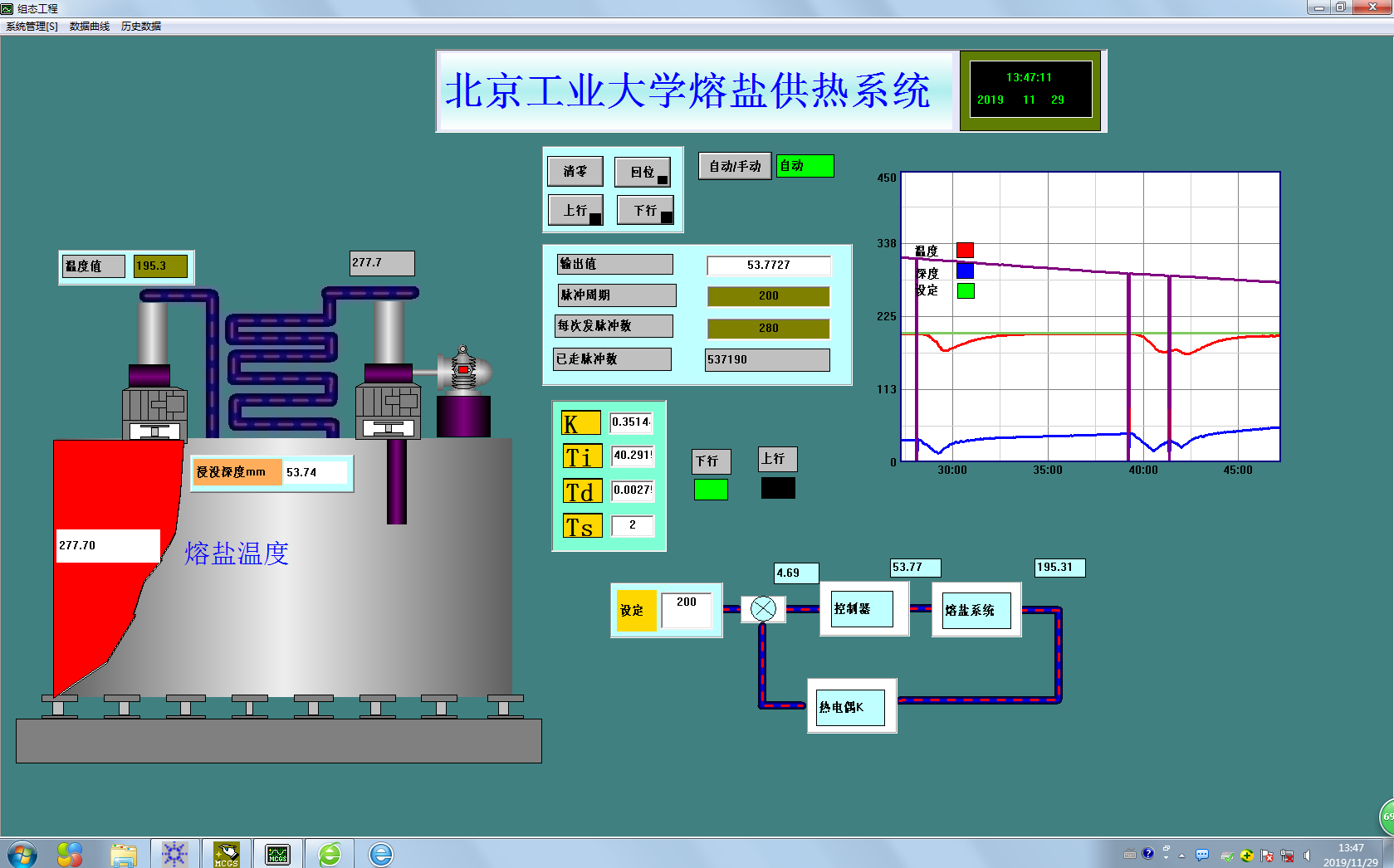Click the 下行 motion button
This screenshot has width=1394, height=868.
(x=645, y=211)
